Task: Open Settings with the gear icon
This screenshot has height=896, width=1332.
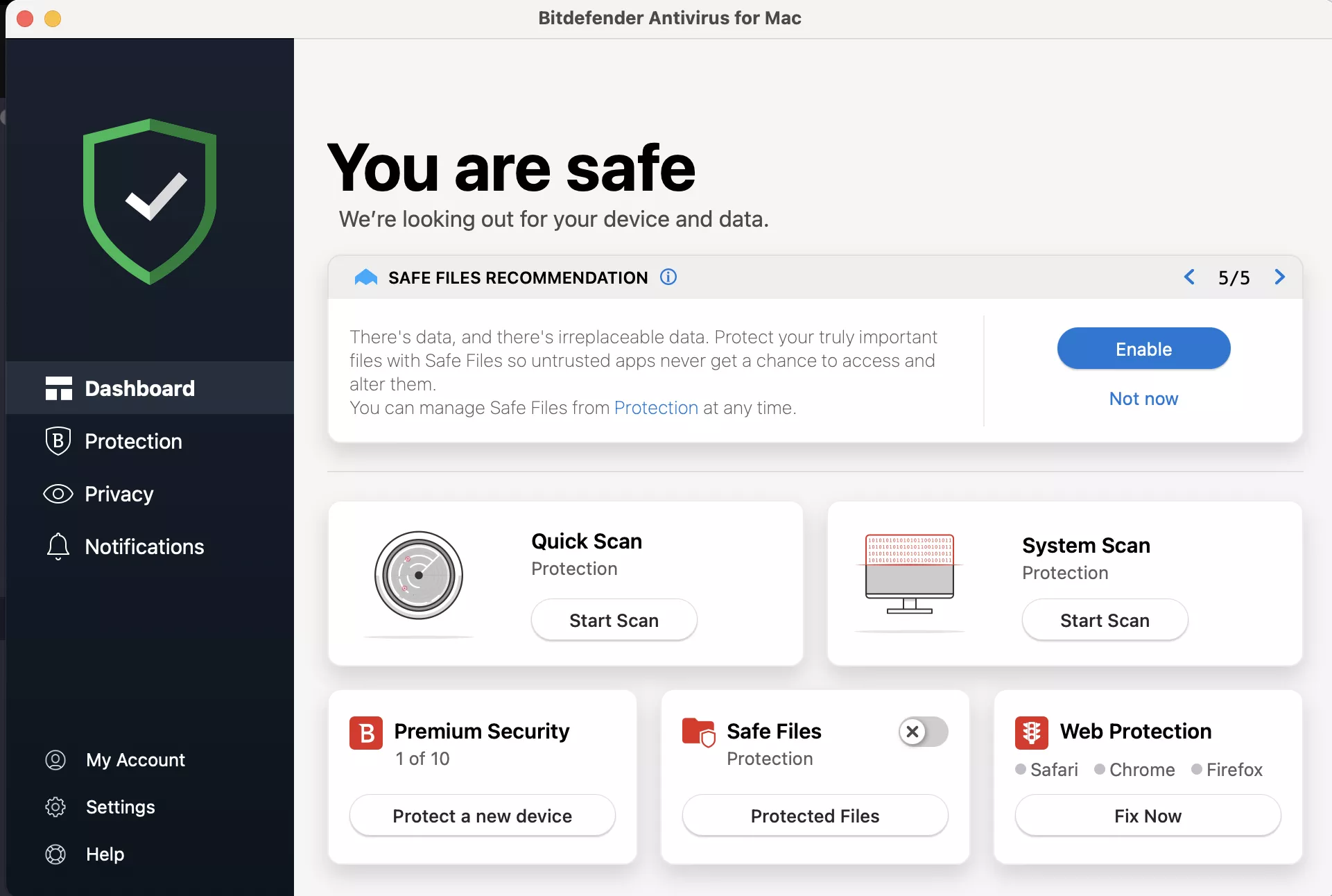Action: 55,807
